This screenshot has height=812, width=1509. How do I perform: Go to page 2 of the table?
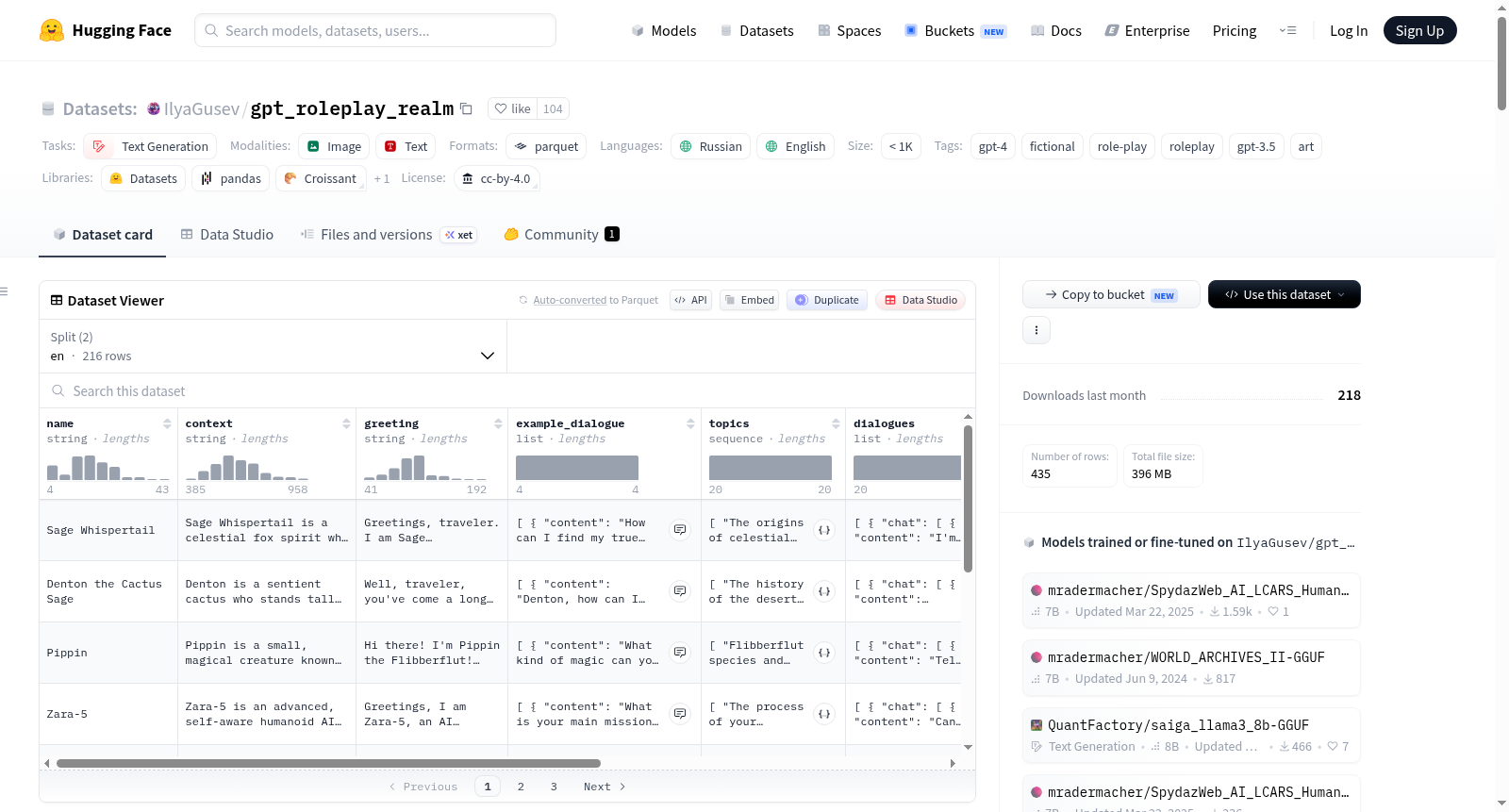(x=521, y=787)
